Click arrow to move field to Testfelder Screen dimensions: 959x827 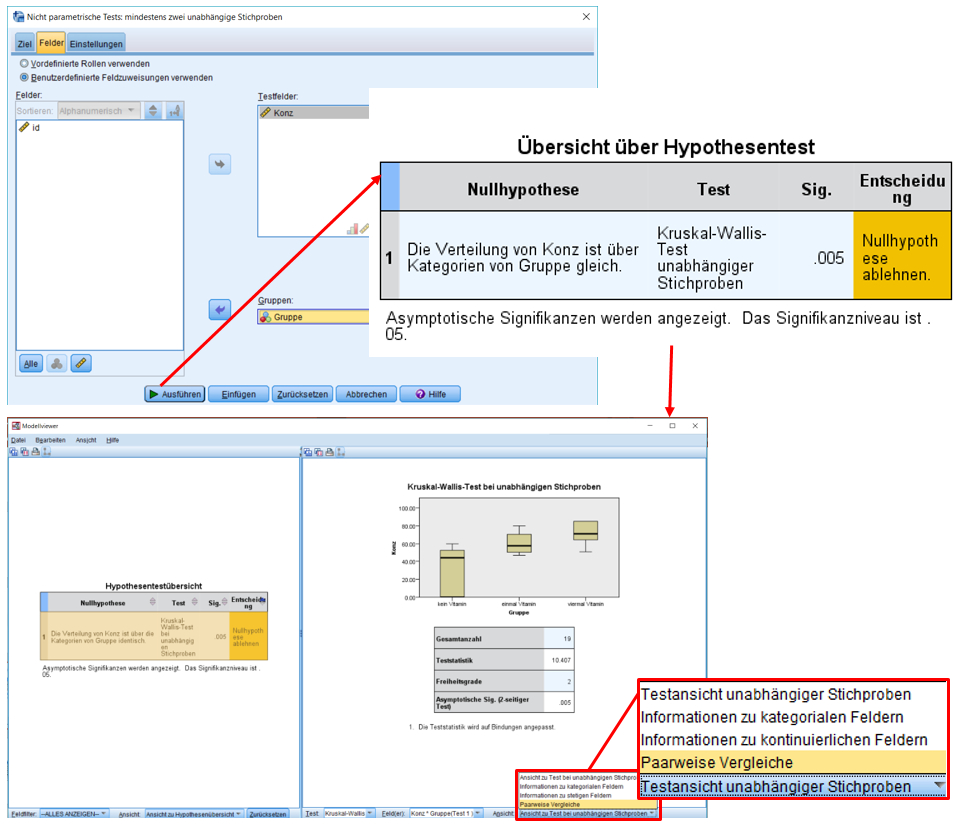click(x=220, y=164)
